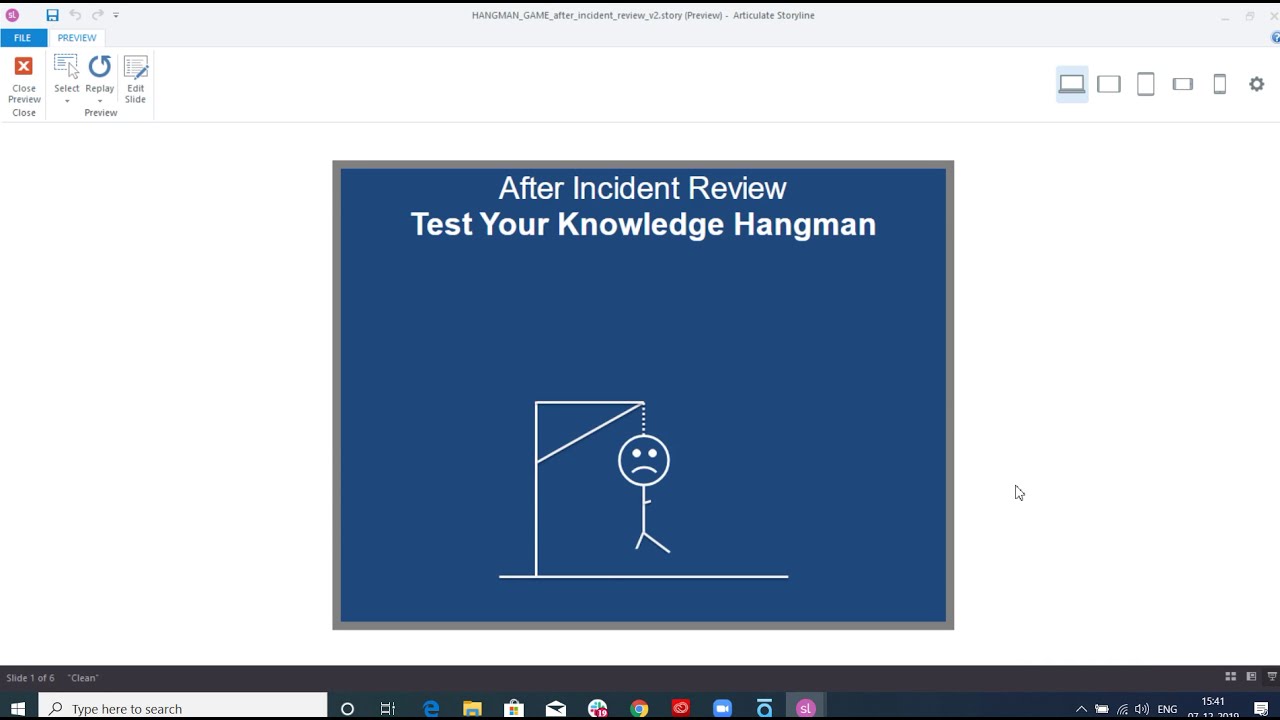1280x720 pixels.
Task: Open the FILE menu tab
Action: [22, 38]
